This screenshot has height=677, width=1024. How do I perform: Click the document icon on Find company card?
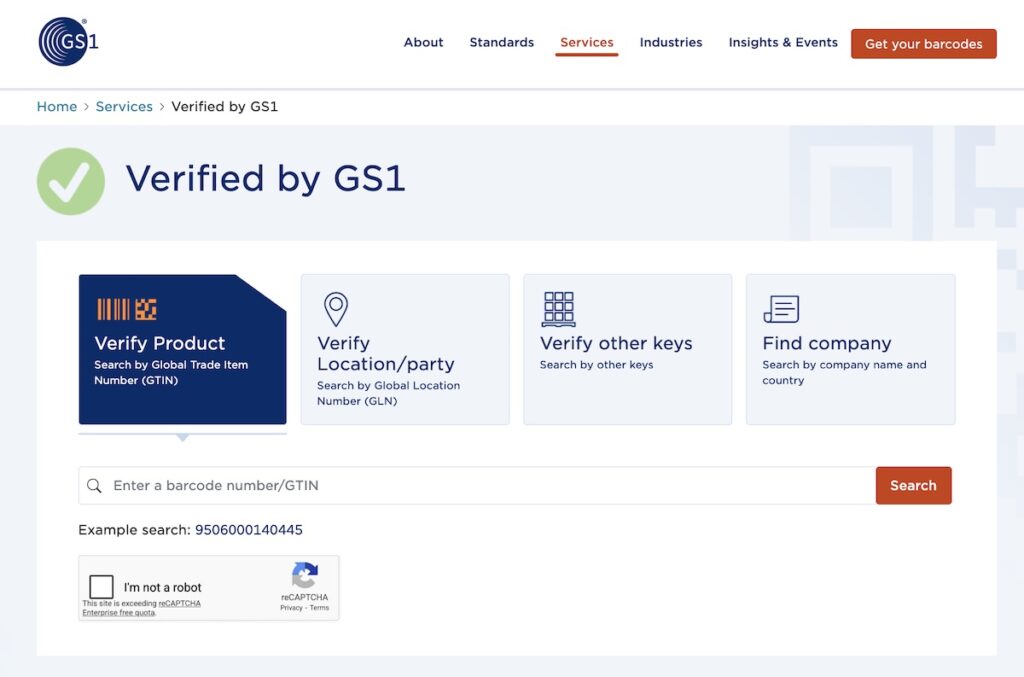[x=781, y=309]
